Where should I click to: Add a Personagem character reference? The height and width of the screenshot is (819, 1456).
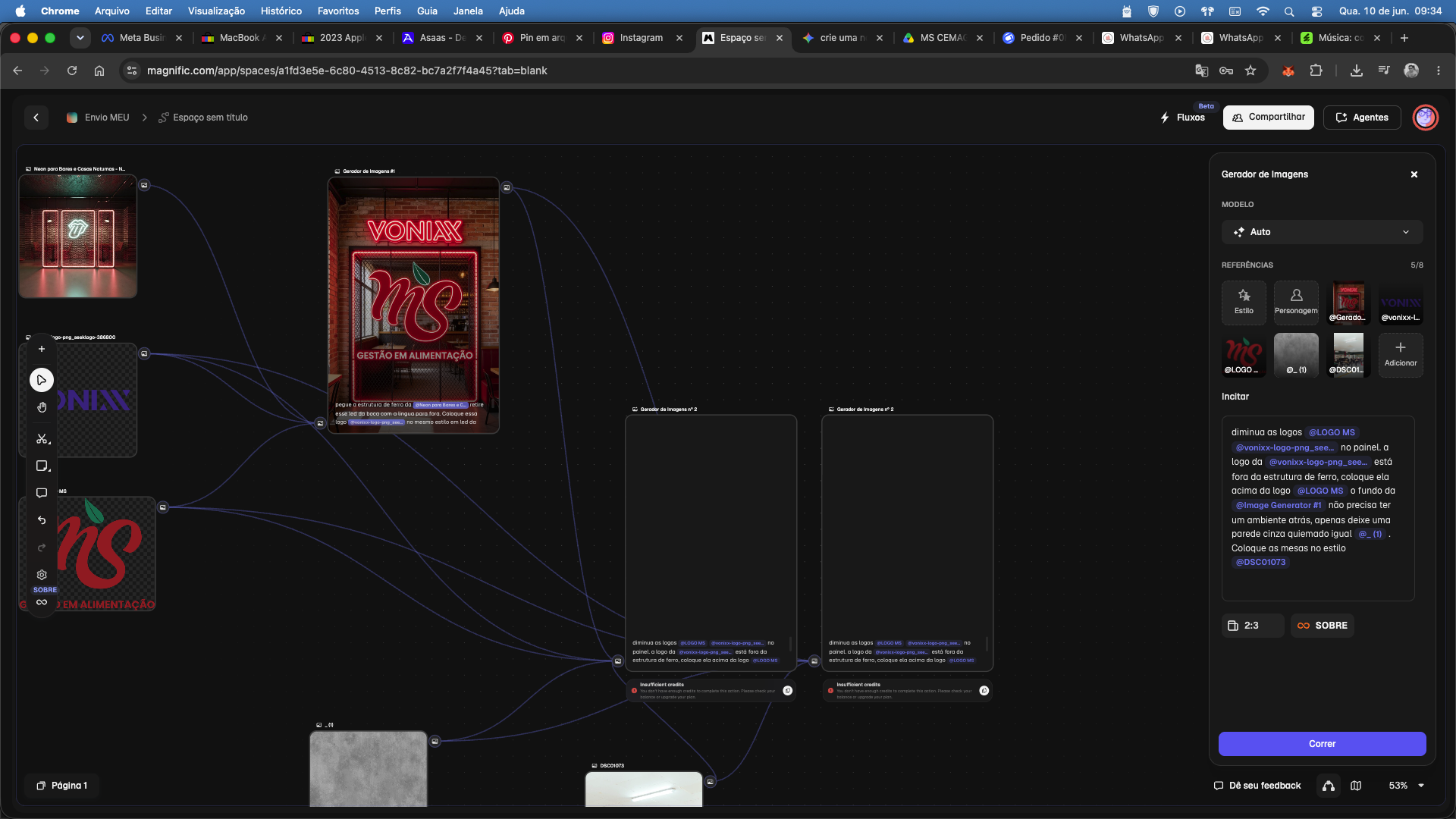click(x=1296, y=303)
